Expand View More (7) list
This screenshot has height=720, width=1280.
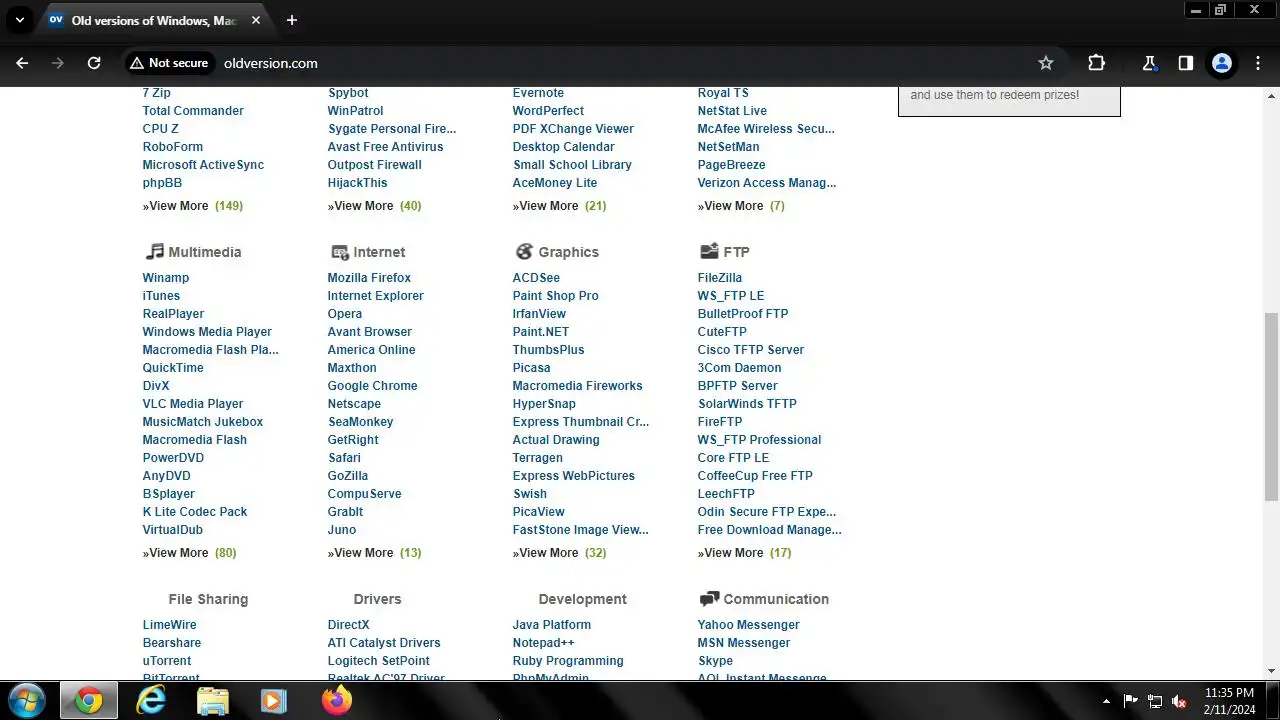(741, 206)
